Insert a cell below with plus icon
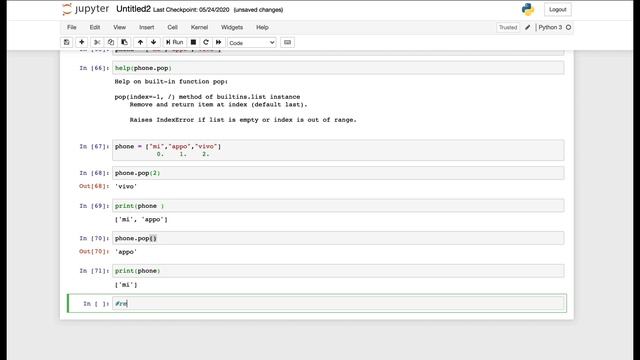Viewport: 640px width, 360px height. click(x=82, y=42)
